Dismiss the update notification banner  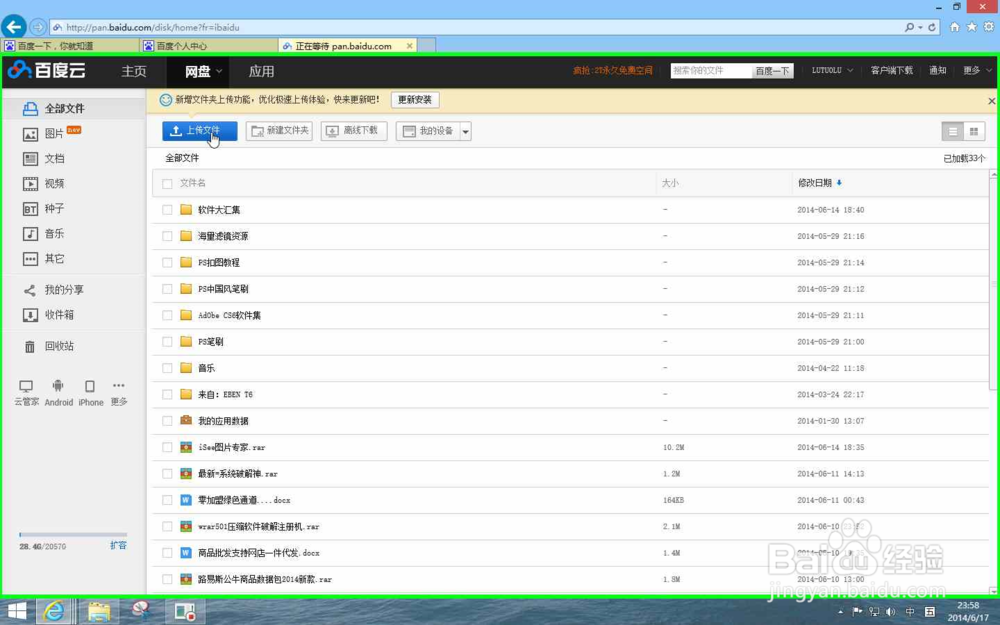coord(992,101)
